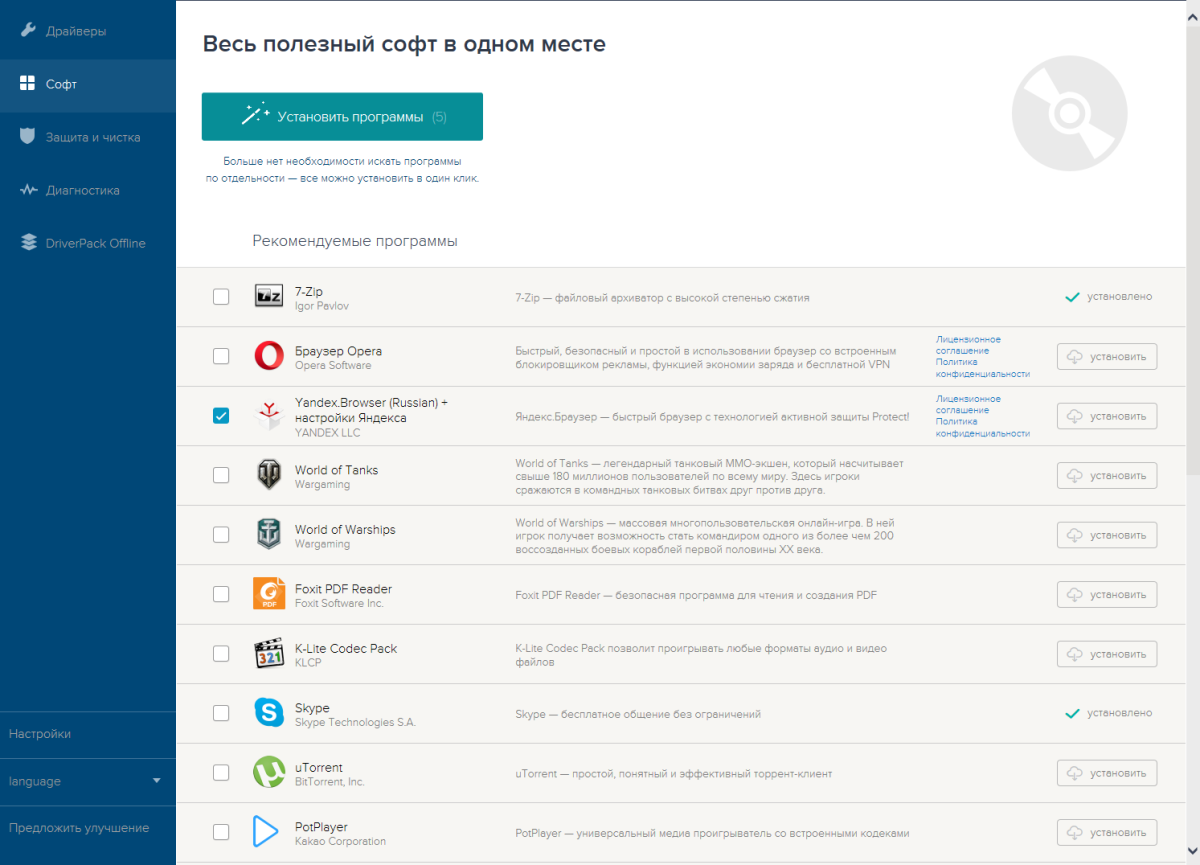
Task: Open the Диагностика section
Action: [x=88, y=190]
